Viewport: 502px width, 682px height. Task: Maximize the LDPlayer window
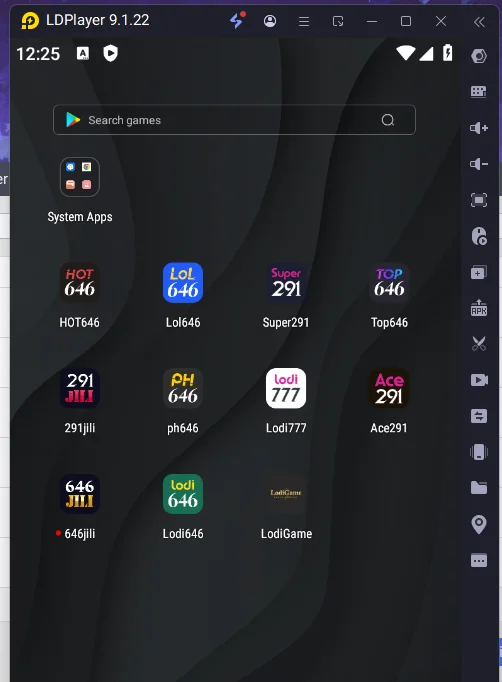click(x=406, y=21)
